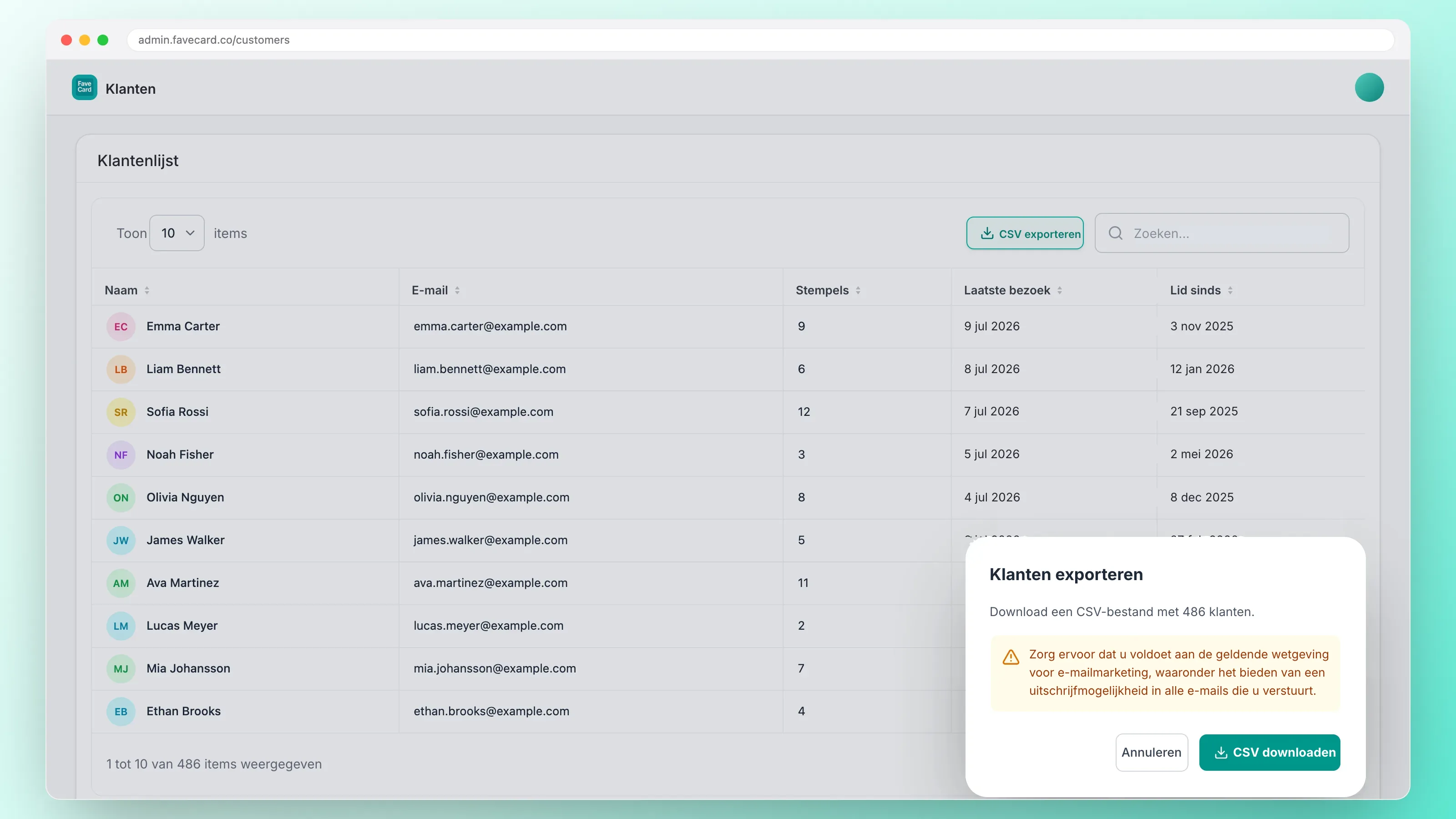Click Lucas Meyer's LM avatar
Image resolution: width=1456 pixels, height=819 pixels.
[x=121, y=626]
